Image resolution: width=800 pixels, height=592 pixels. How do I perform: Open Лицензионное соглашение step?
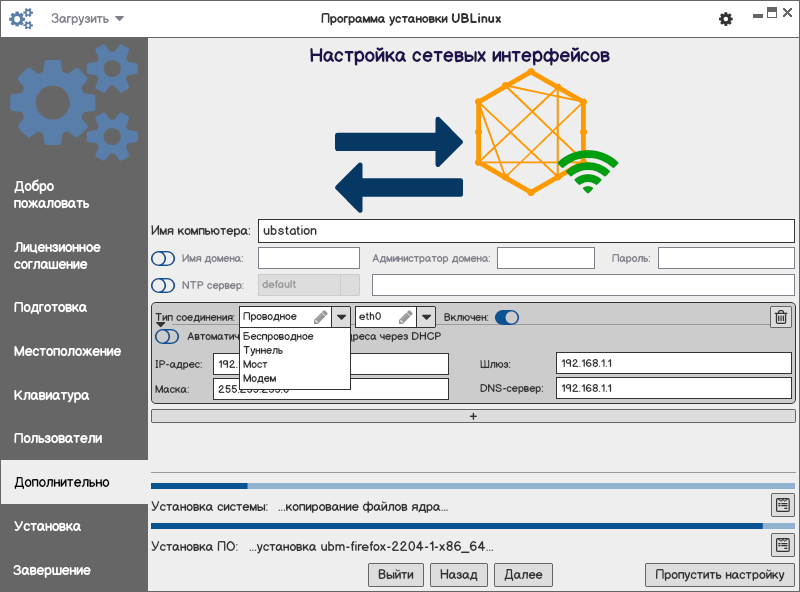[x=57, y=256]
